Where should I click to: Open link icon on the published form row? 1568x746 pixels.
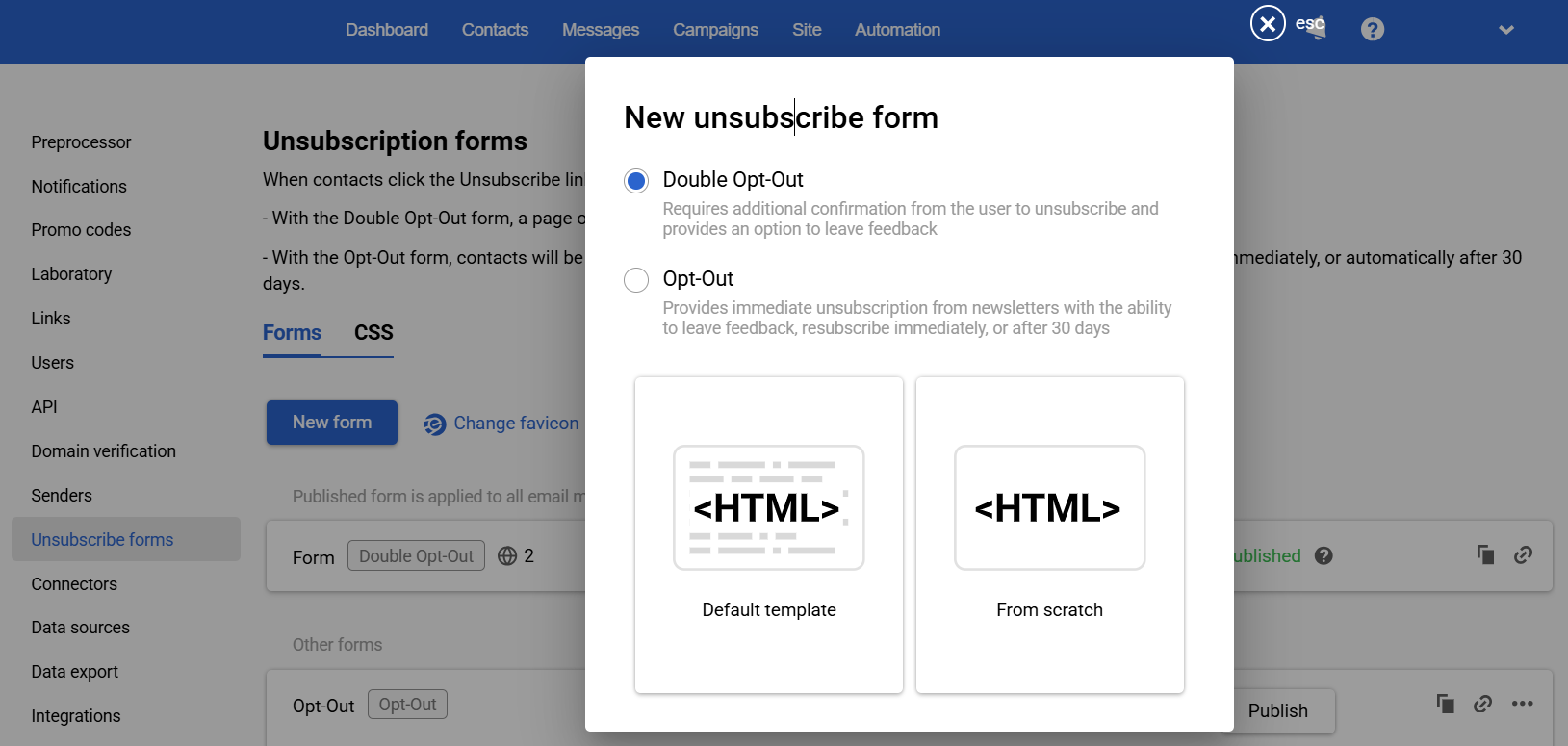(x=1523, y=554)
